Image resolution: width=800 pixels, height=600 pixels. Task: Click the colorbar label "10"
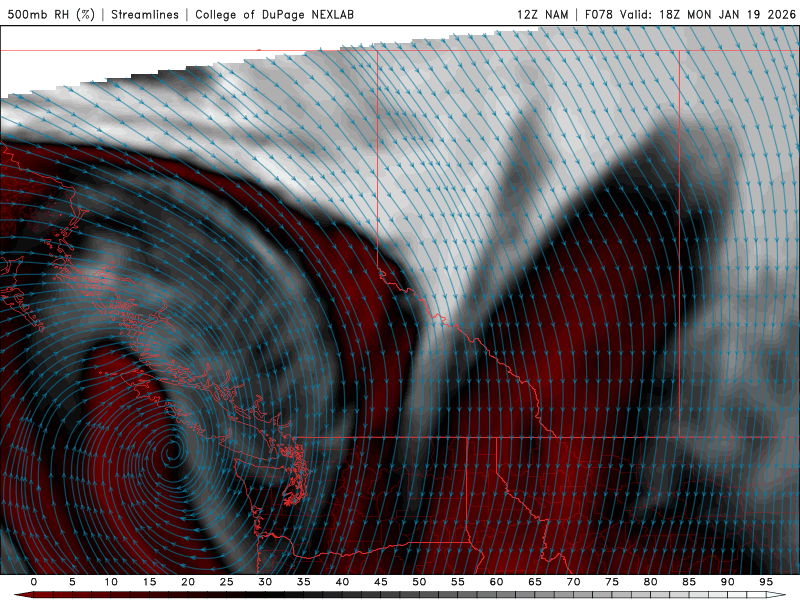coord(111,582)
